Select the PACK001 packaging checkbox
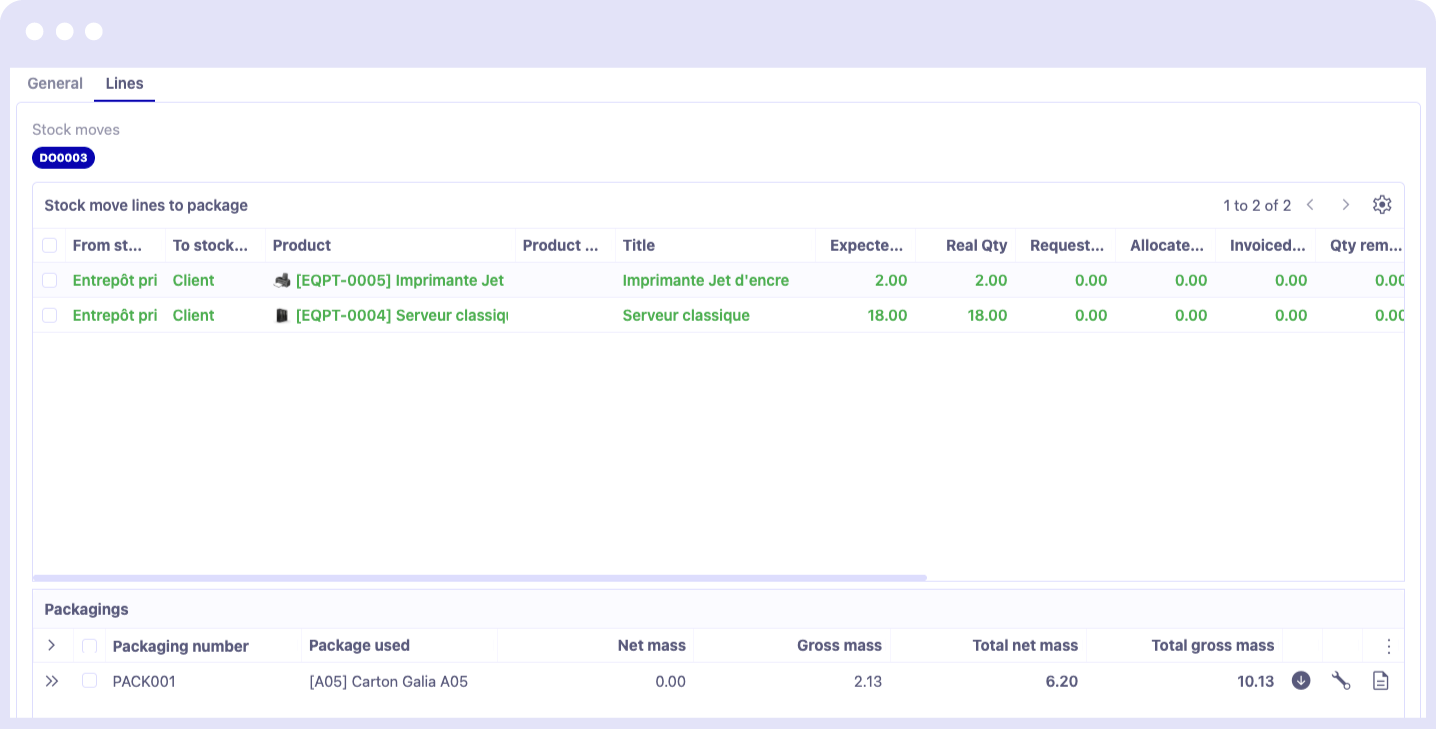 tap(90, 681)
